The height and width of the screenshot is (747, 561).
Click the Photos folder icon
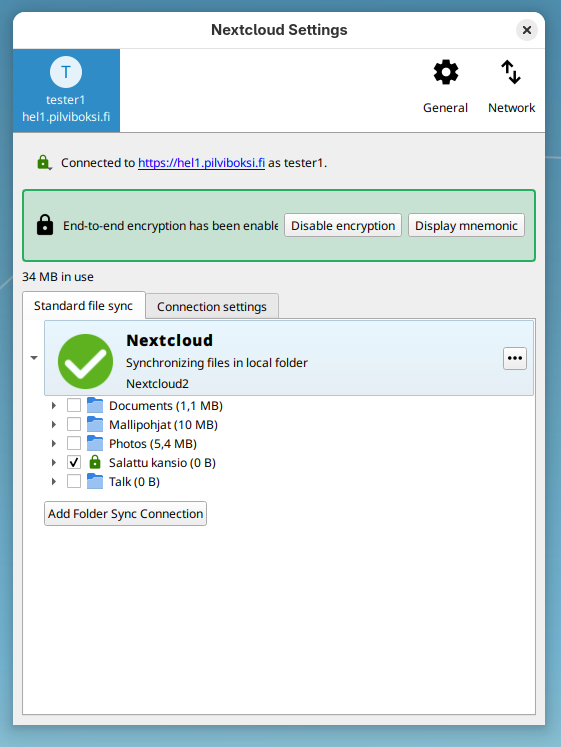(x=95, y=443)
